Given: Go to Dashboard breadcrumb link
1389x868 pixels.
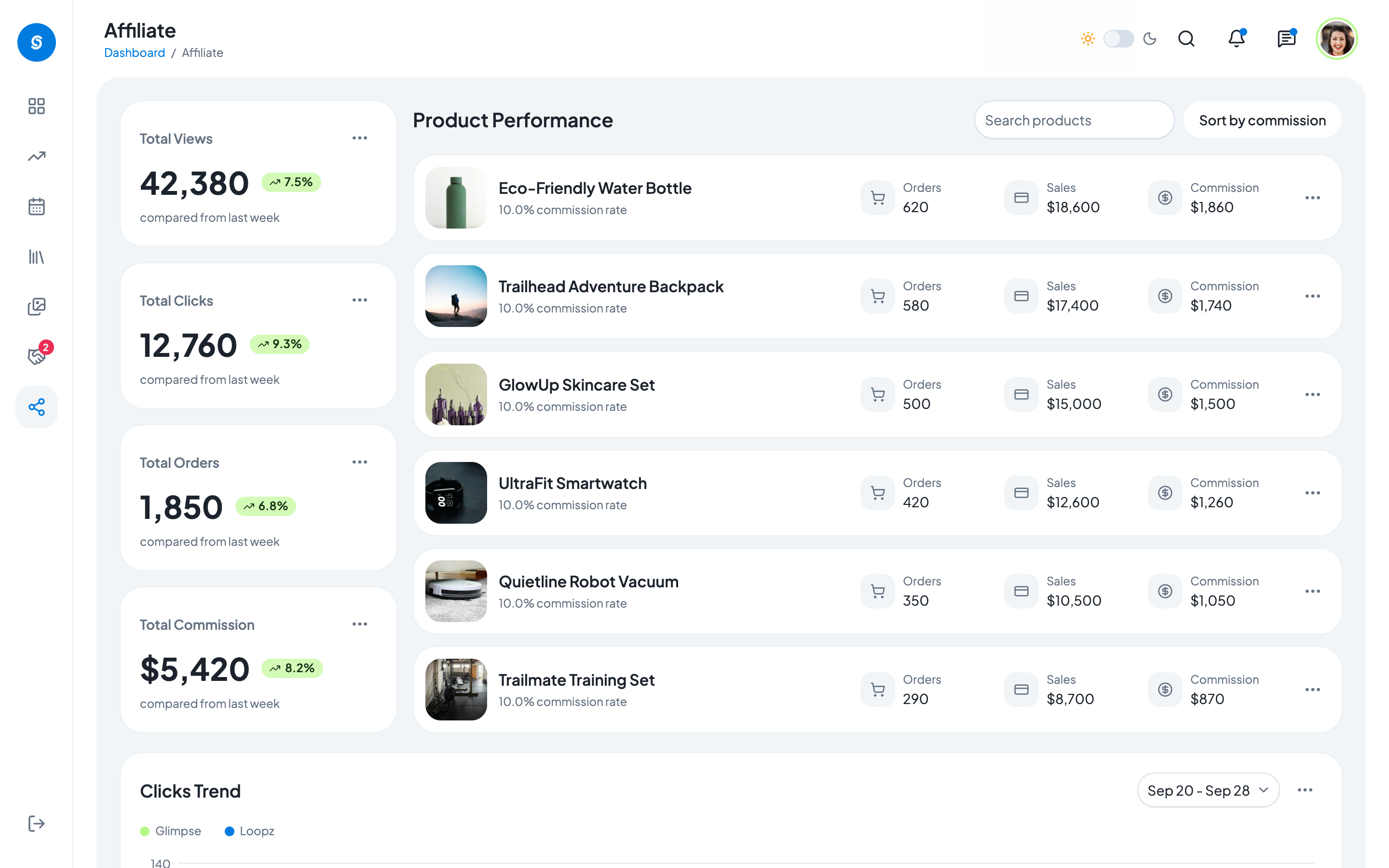Looking at the screenshot, I should [134, 53].
